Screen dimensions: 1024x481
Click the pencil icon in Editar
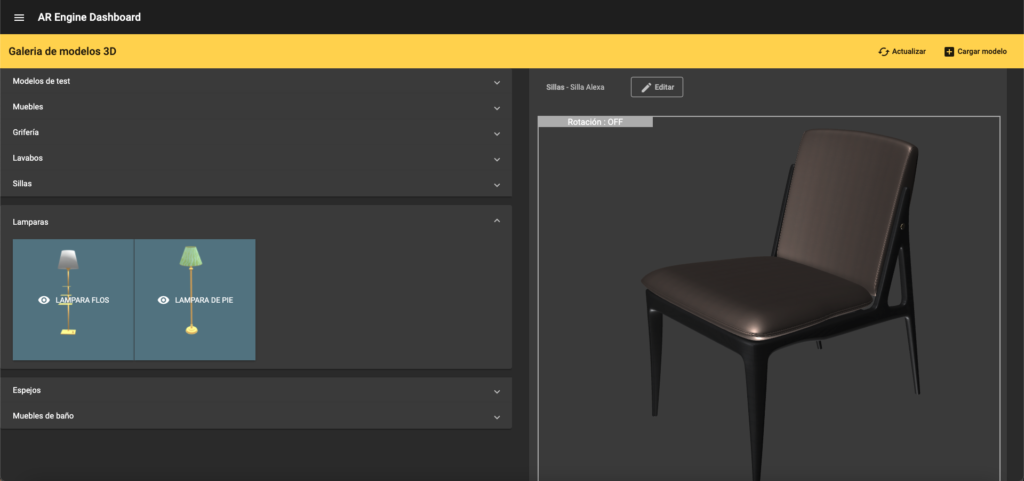point(646,88)
